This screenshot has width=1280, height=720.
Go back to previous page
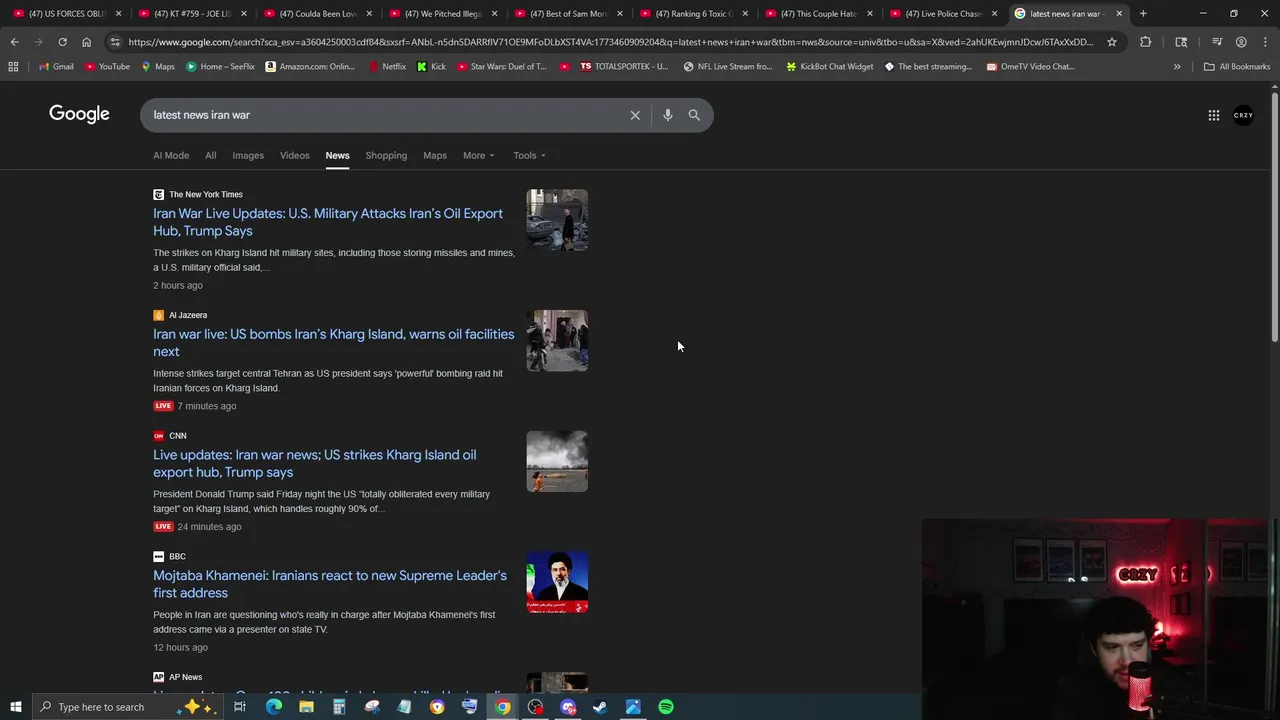pyautogui.click(x=14, y=42)
